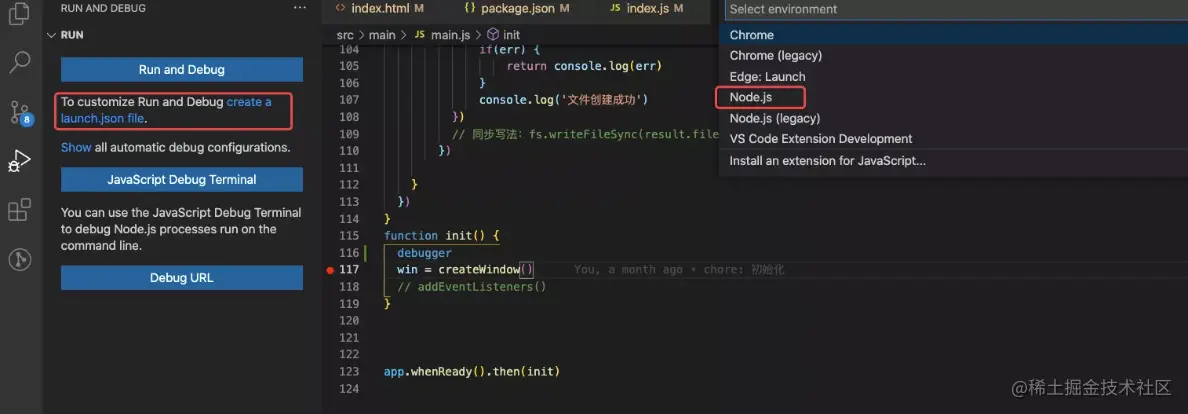Choose Install an extension for JavaScript
Image resolution: width=1188 pixels, height=414 pixels.
click(x=954, y=161)
